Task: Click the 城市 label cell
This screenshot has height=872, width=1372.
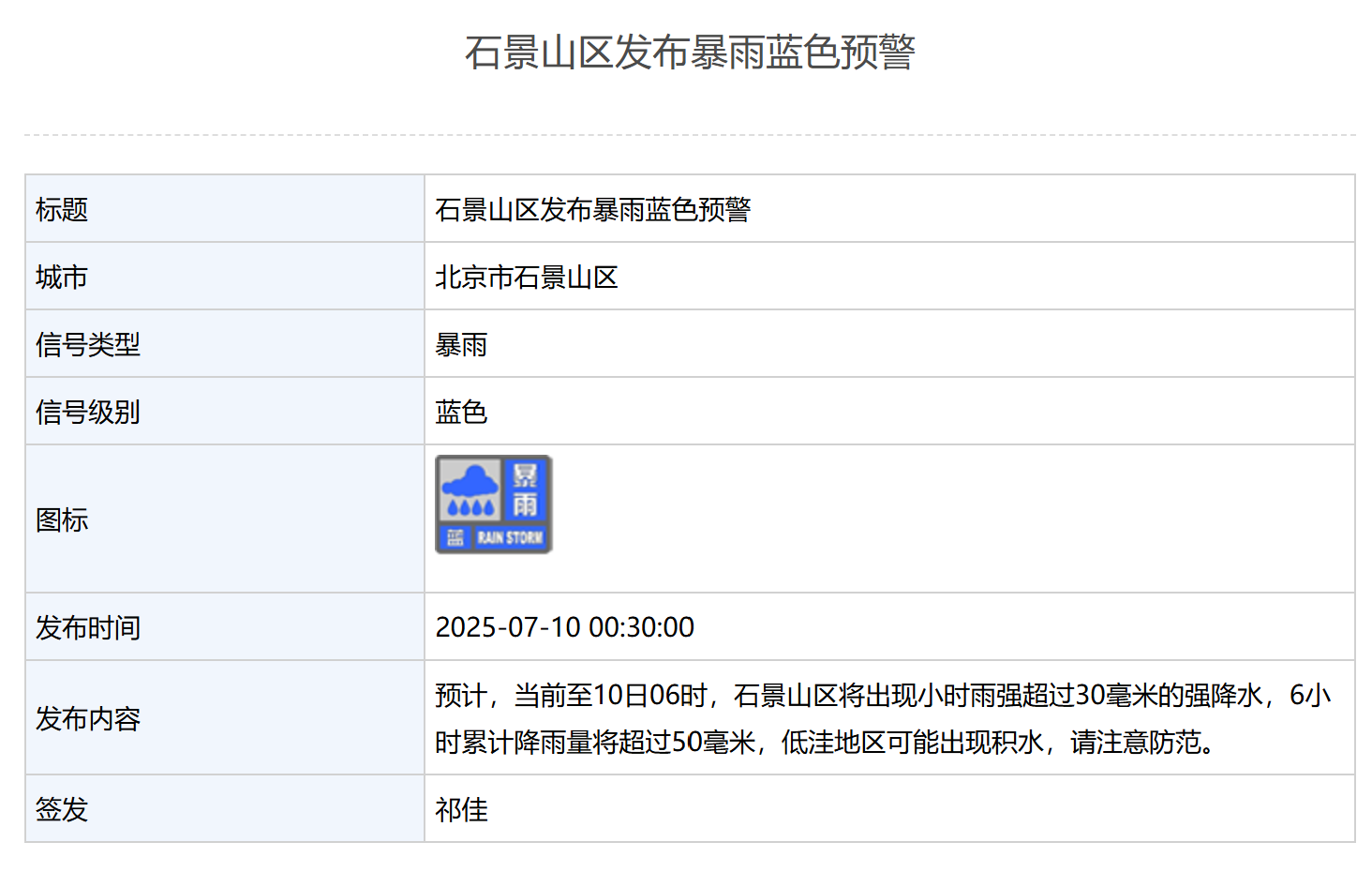Action: click(225, 277)
